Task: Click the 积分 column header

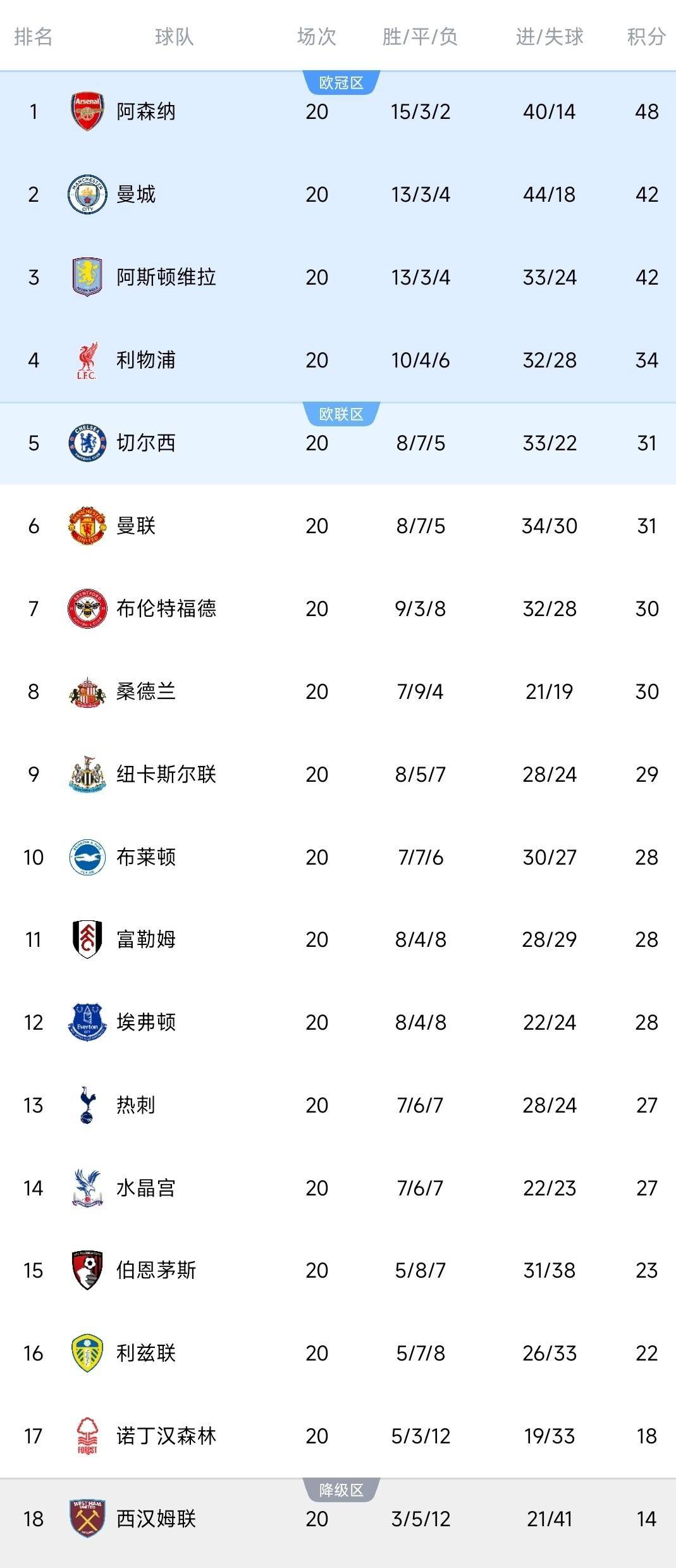Action: tap(646, 37)
